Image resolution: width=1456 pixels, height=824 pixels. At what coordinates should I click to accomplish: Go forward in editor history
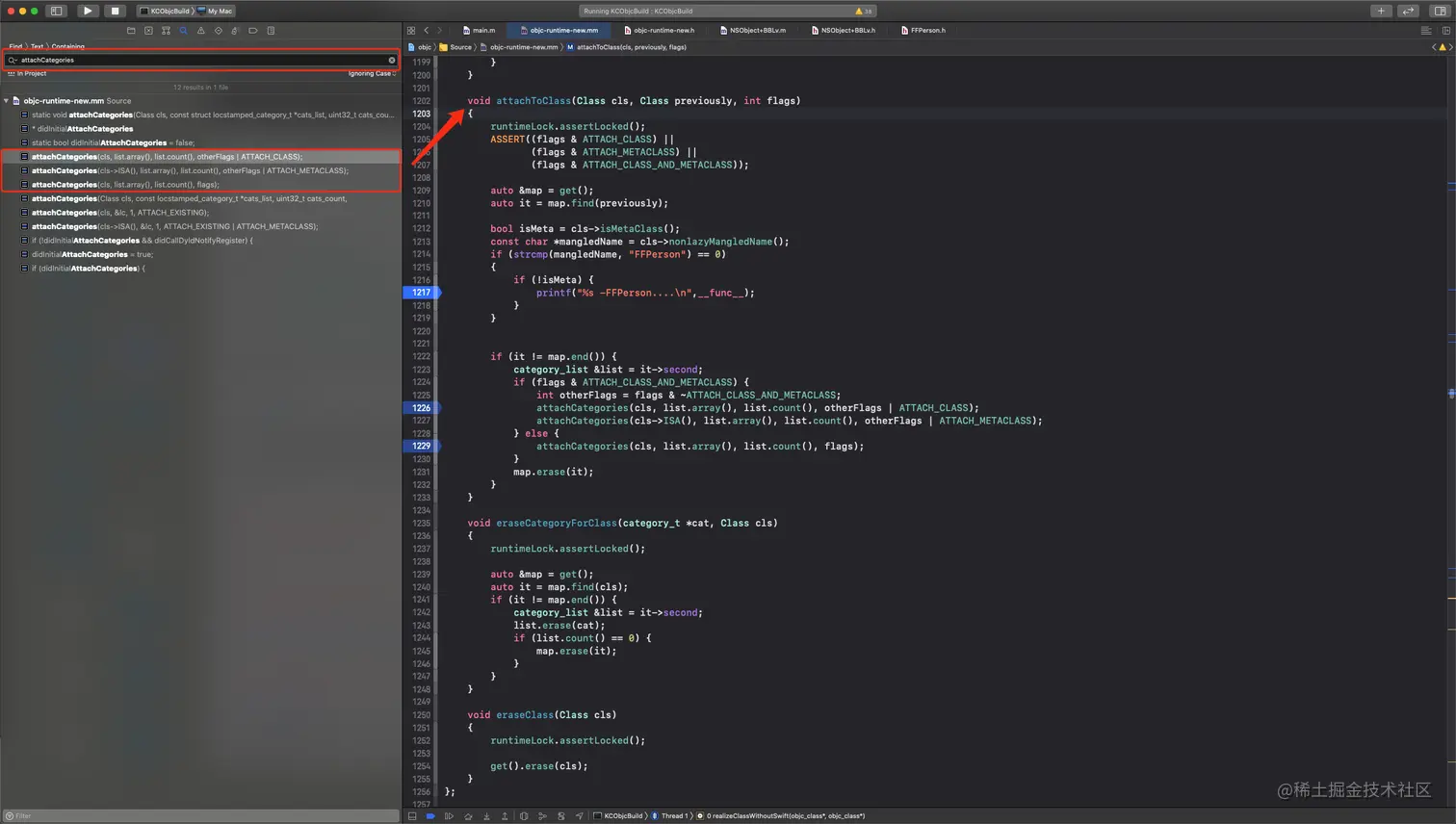440,31
